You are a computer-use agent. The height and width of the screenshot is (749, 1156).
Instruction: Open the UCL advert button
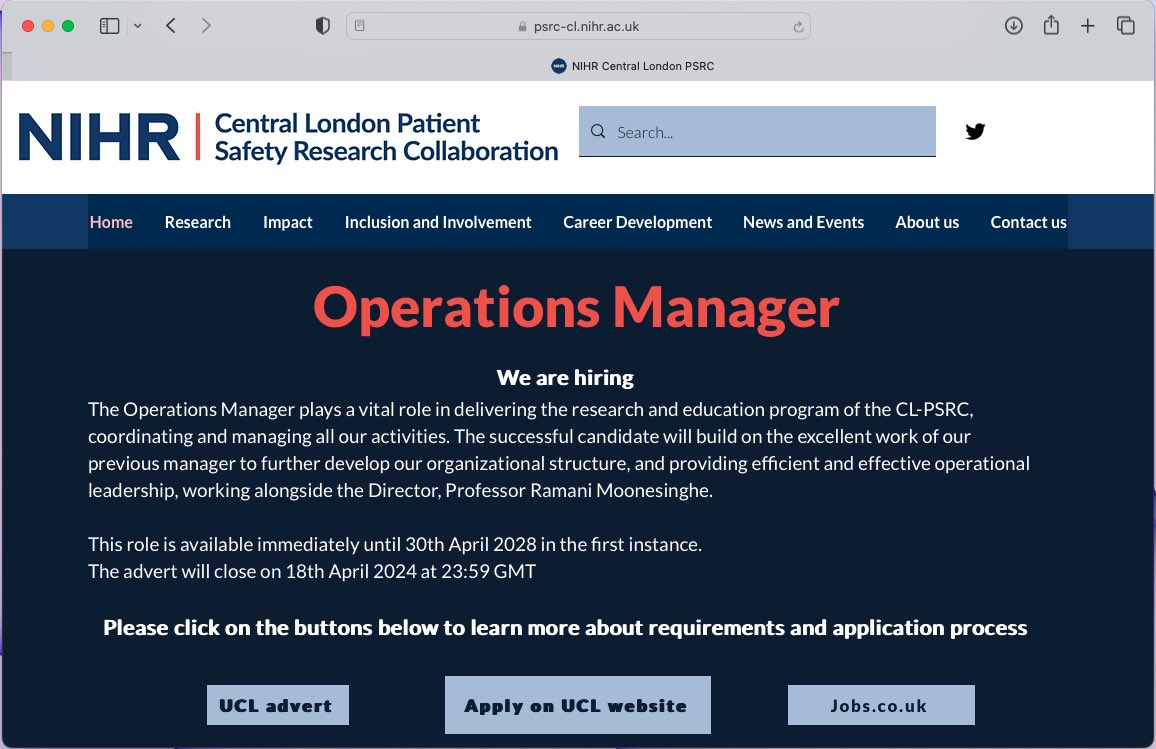pyautogui.click(x=277, y=705)
